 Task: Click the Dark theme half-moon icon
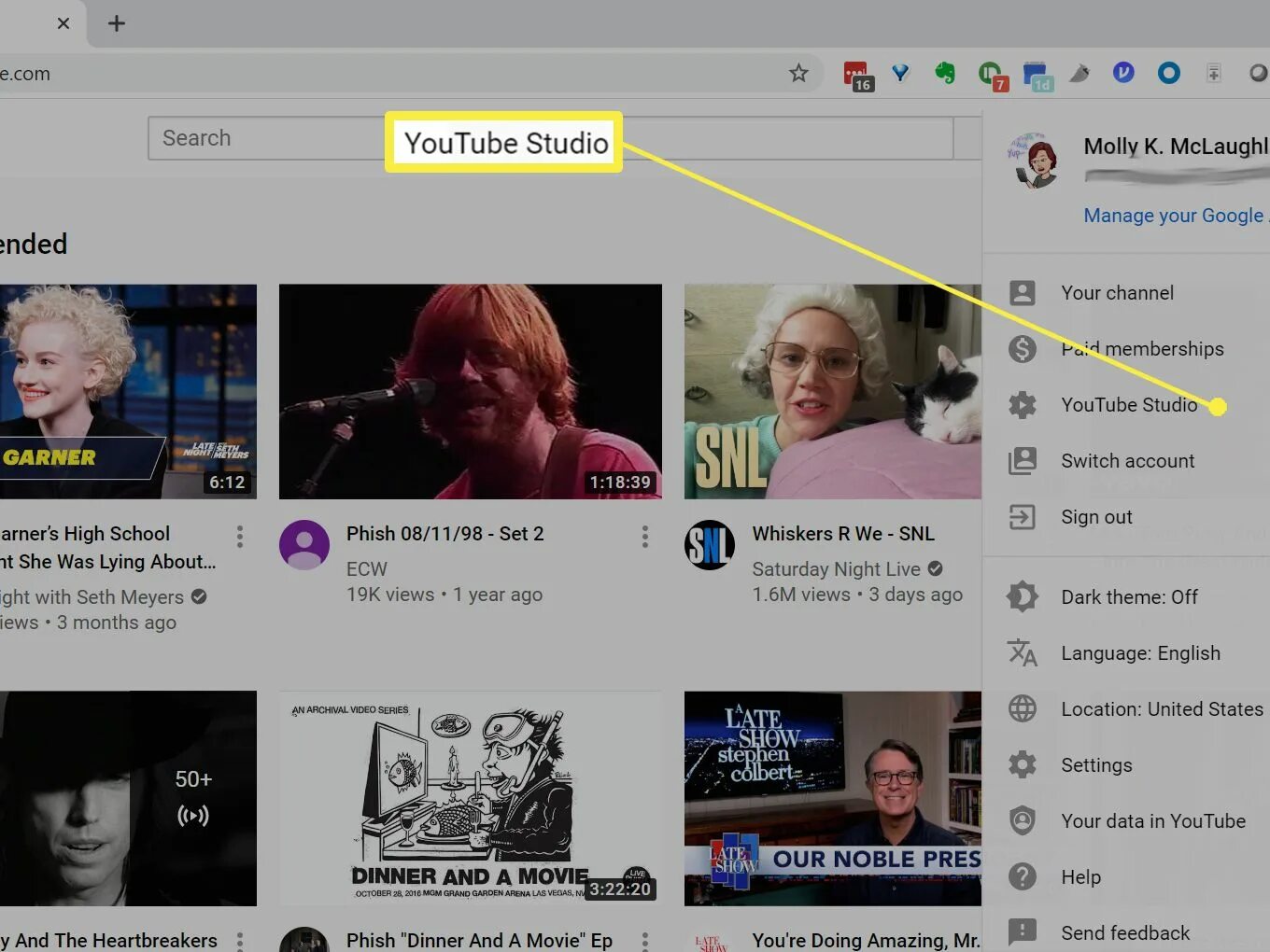click(x=1023, y=597)
